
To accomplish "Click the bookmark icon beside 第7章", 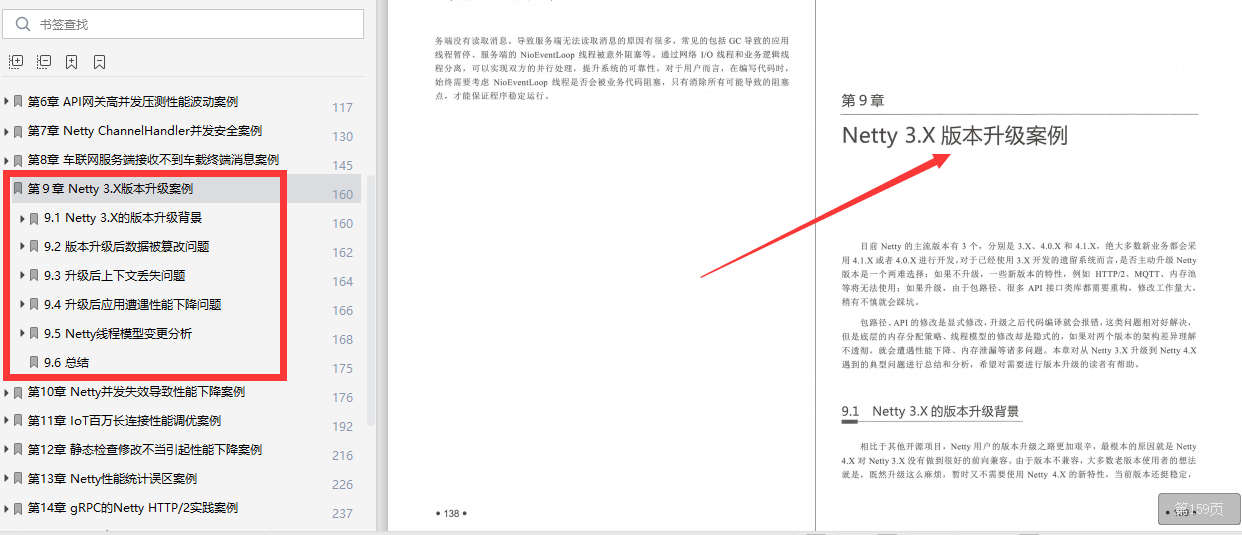I will click(x=18, y=131).
